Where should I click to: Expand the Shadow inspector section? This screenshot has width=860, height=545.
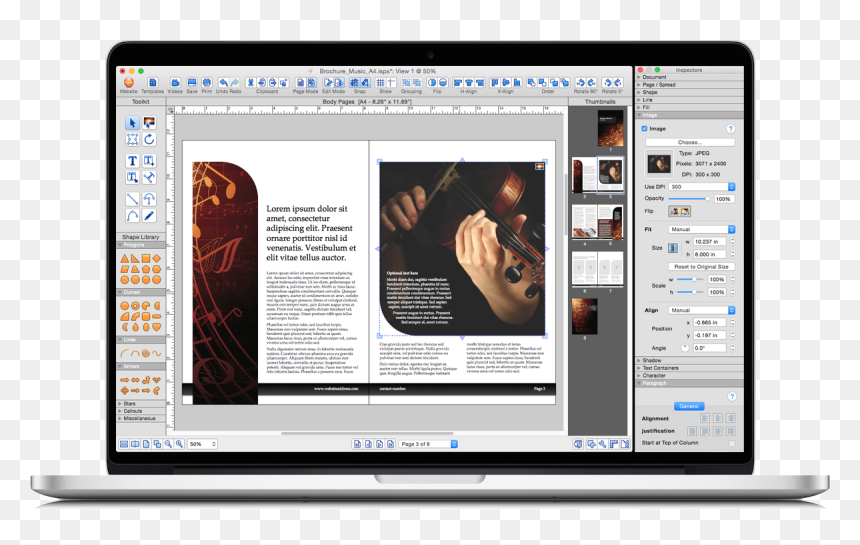(689, 360)
